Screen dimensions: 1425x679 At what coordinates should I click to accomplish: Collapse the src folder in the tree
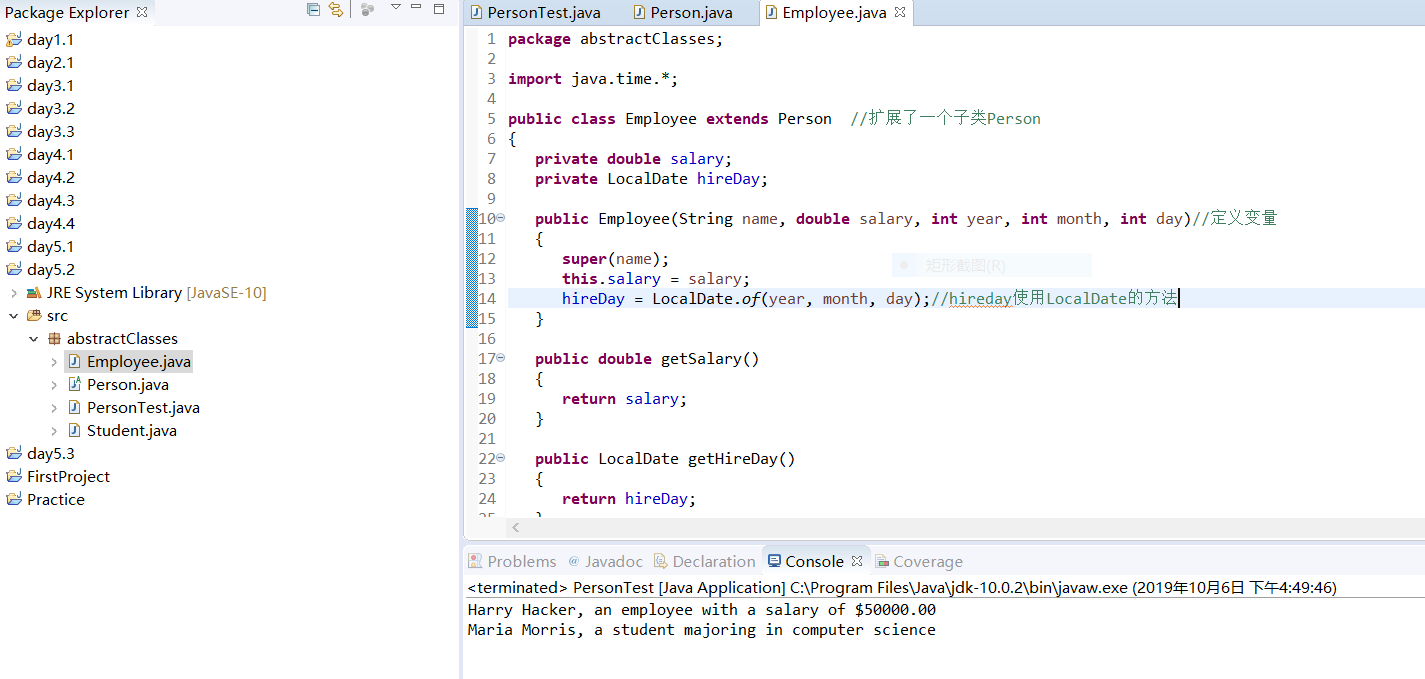[14, 316]
